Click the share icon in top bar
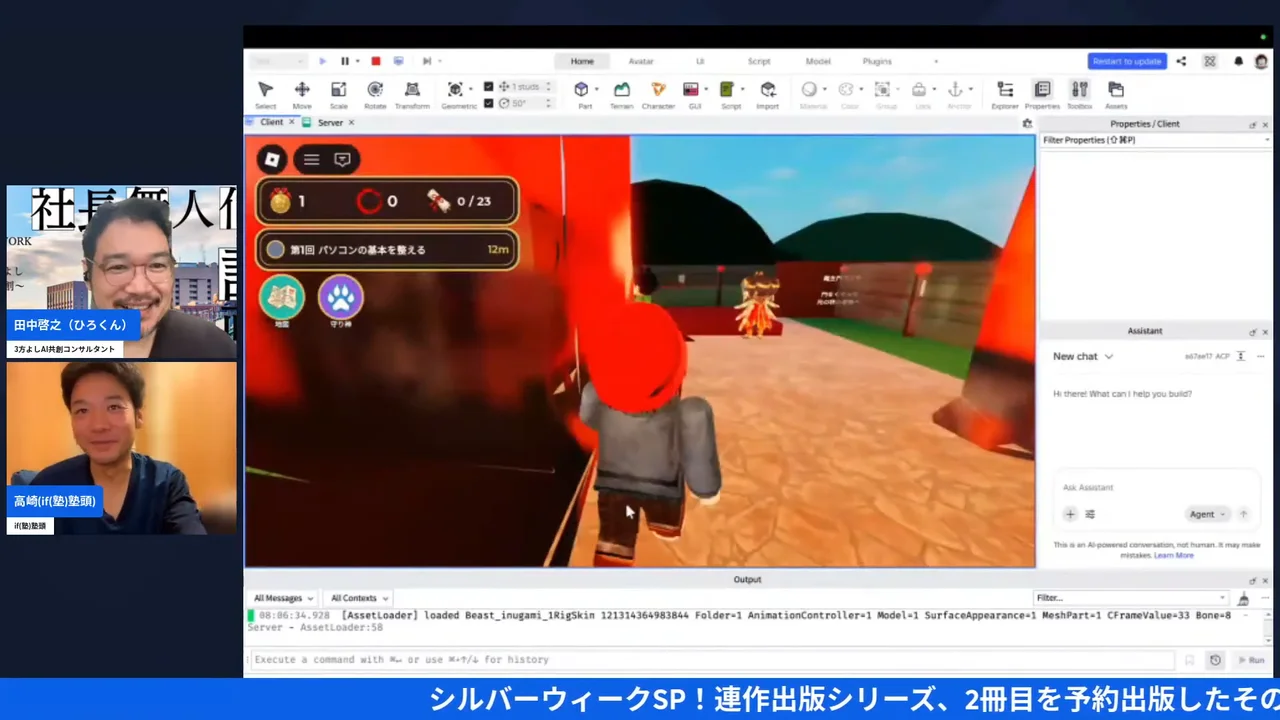 coord(1181,61)
